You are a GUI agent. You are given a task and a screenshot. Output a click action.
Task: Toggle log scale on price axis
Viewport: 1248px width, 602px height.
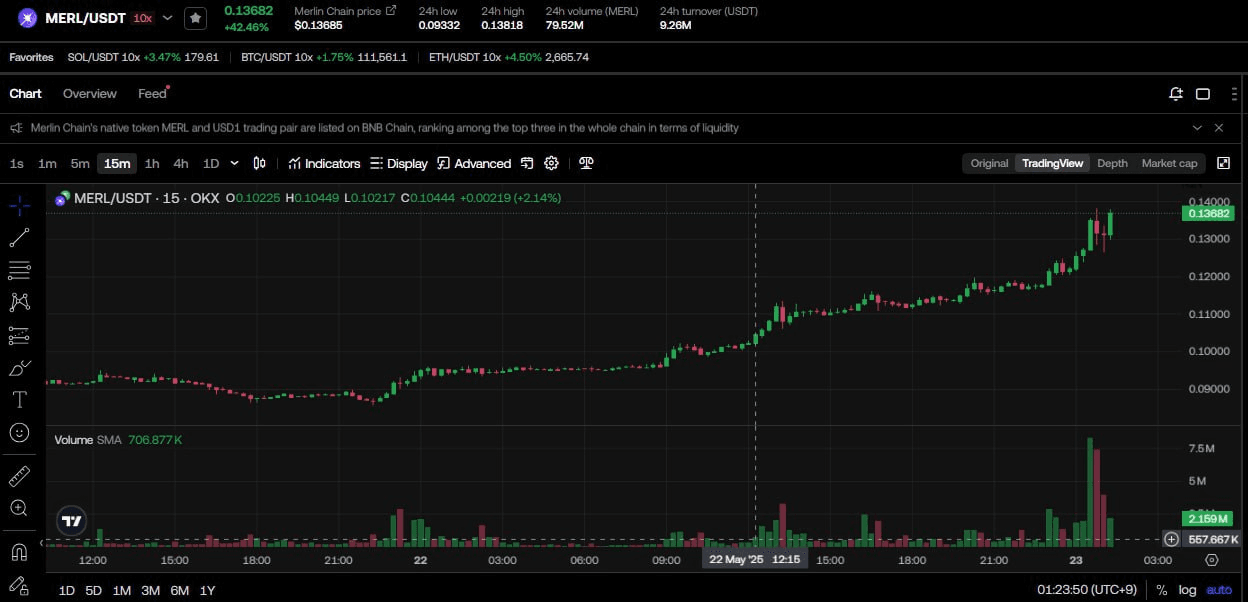1187,590
